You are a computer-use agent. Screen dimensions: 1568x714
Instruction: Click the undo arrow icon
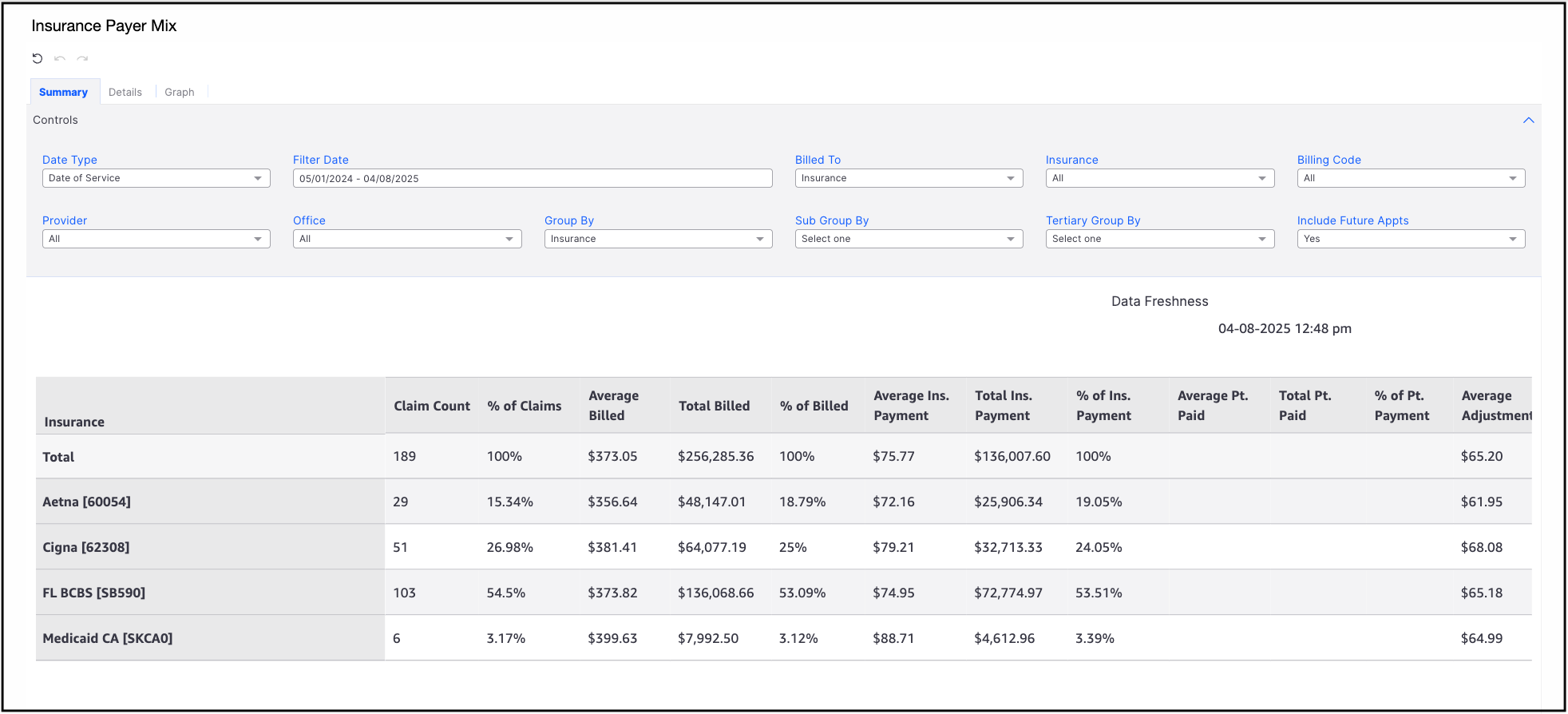[60, 58]
